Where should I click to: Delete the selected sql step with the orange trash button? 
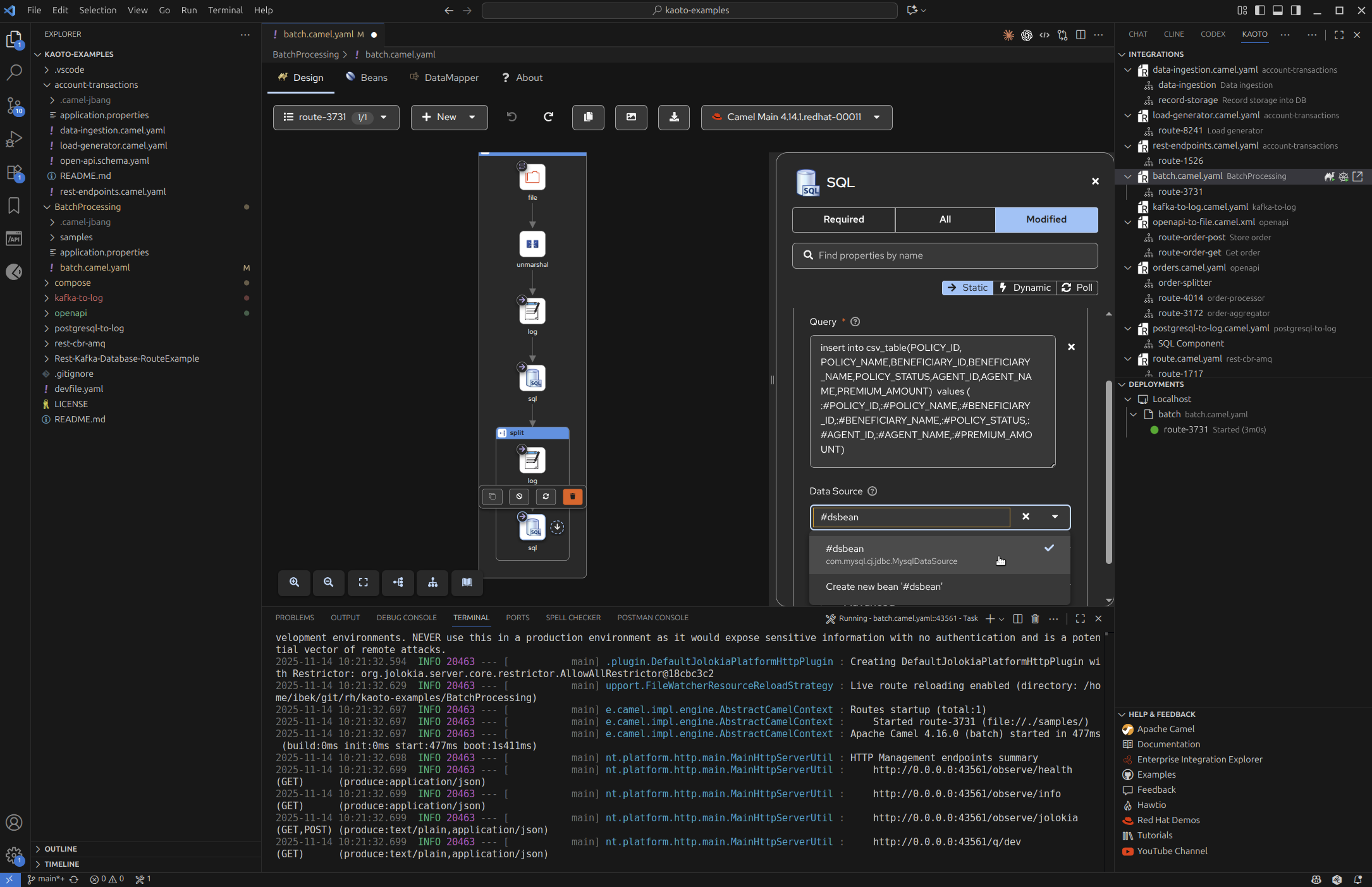click(x=572, y=497)
